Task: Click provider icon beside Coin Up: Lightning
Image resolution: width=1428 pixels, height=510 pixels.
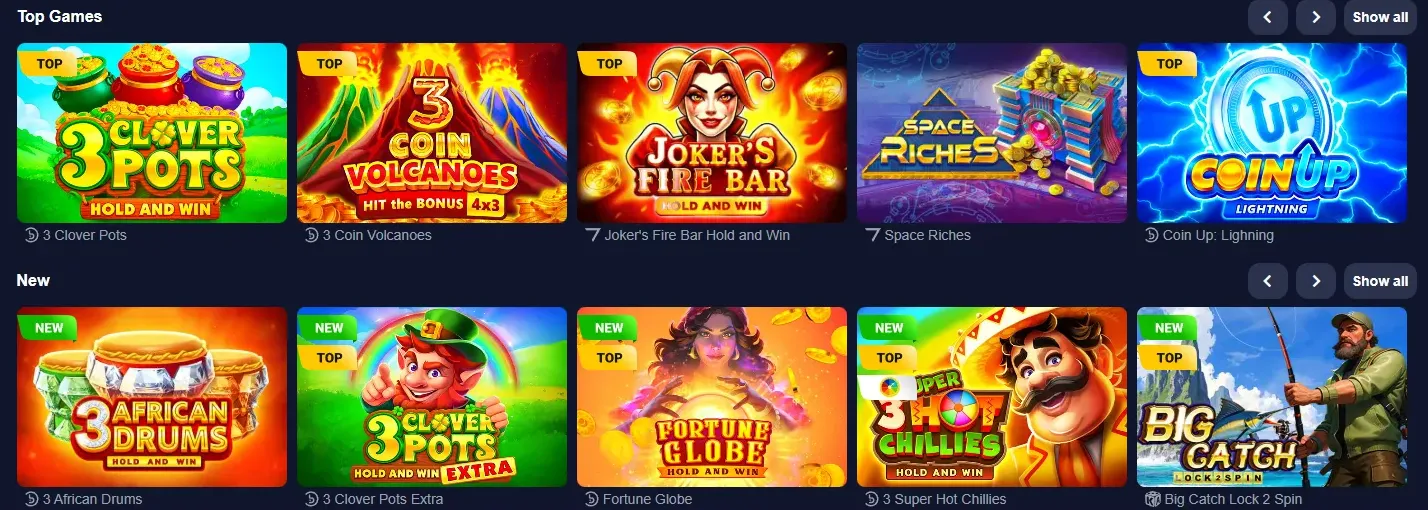Action: click(1151, 235)
